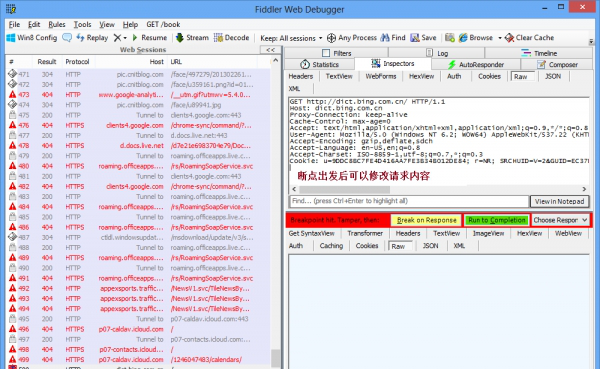Click Break on Response button

(x=426, y=220)
